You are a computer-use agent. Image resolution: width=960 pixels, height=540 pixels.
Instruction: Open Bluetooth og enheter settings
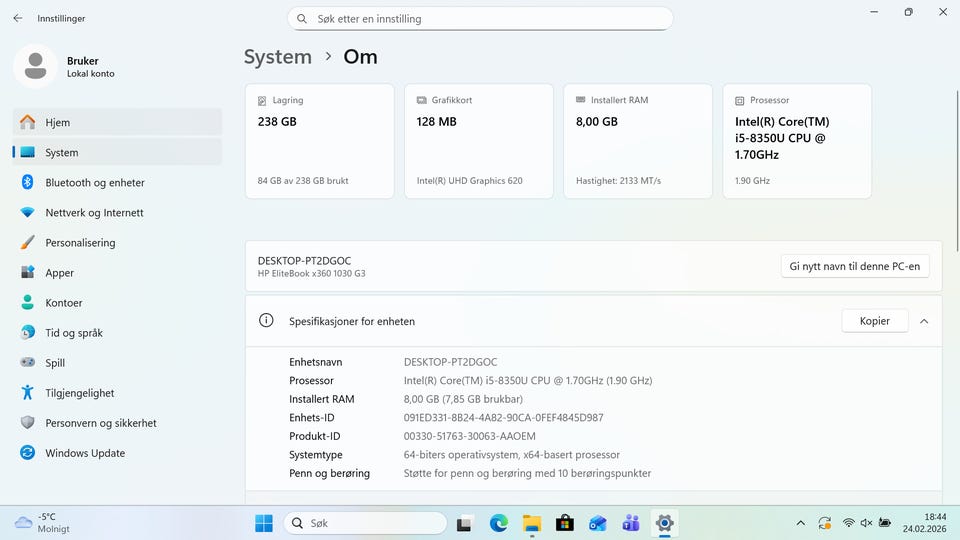95,183
